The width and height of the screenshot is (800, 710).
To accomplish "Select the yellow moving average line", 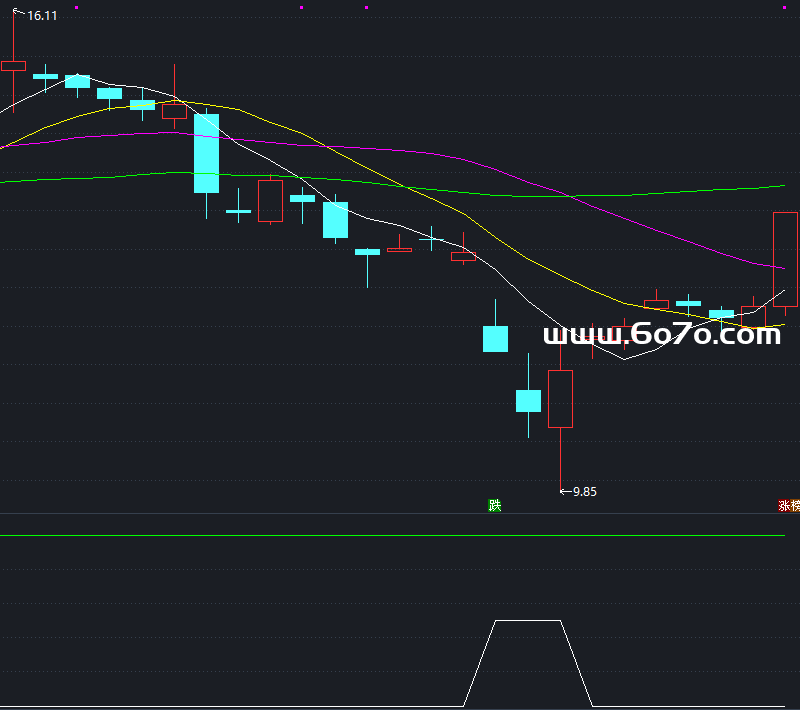I will point(560,280).
